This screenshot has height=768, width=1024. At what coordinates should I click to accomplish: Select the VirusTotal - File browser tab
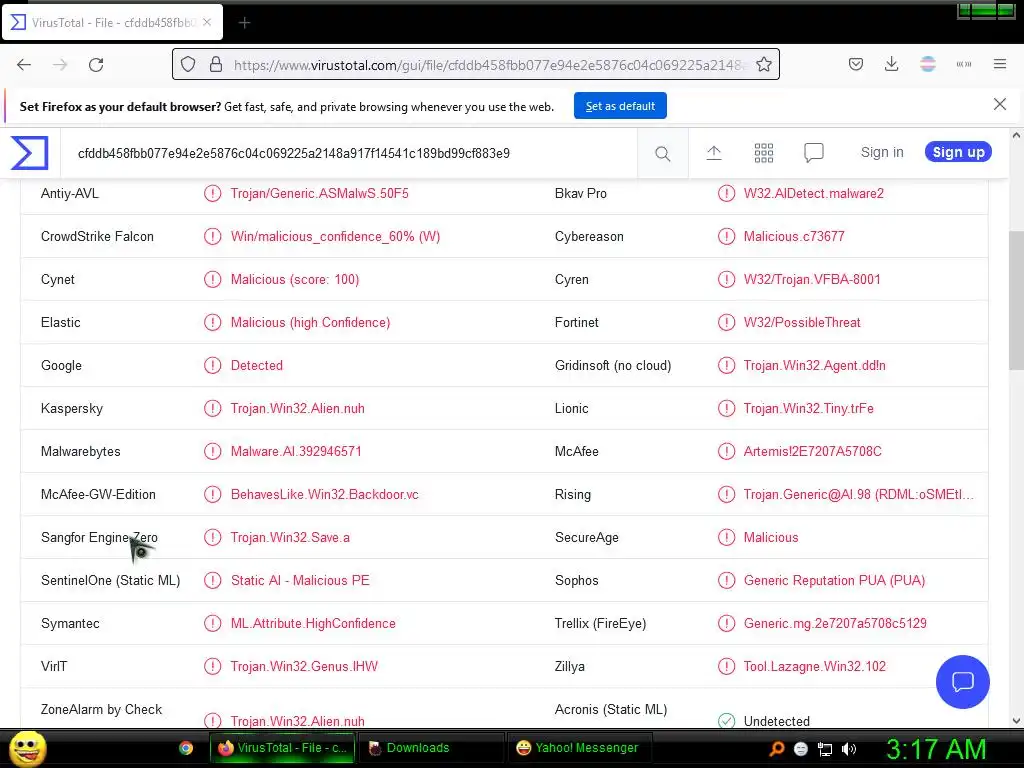pyautogui.click(x=112, y=23)
